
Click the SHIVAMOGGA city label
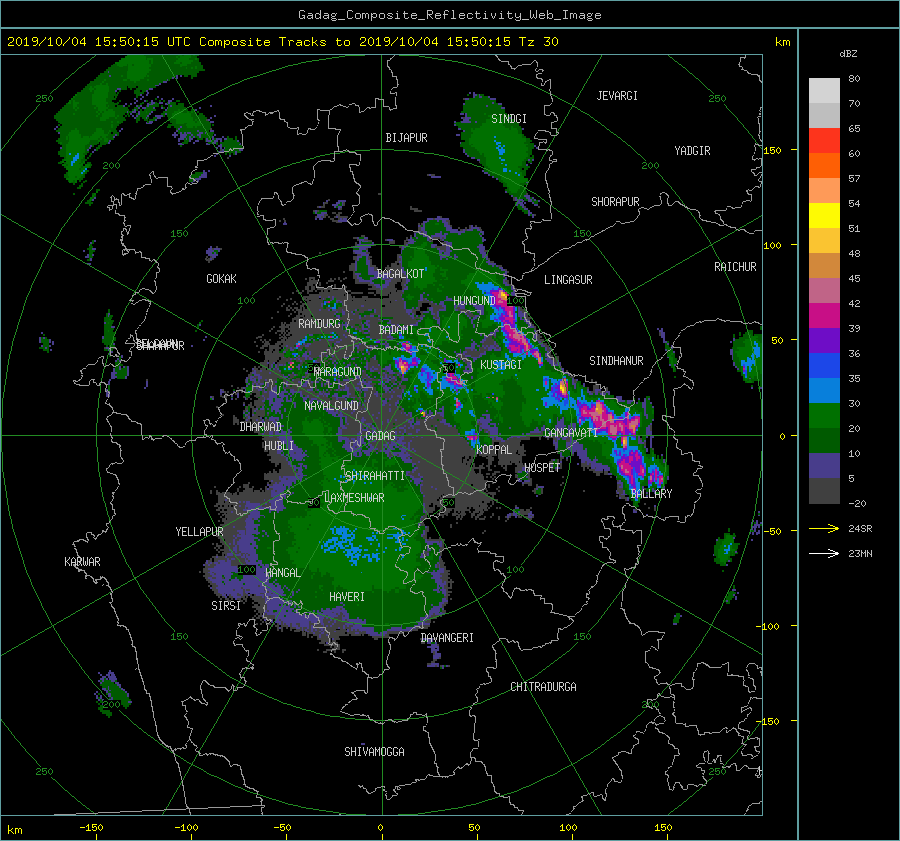(x=374, y=752)
